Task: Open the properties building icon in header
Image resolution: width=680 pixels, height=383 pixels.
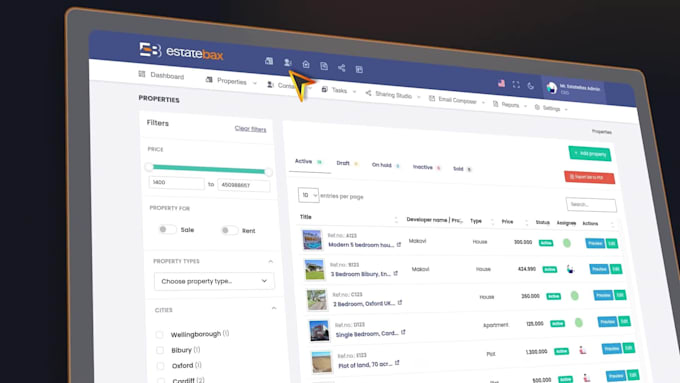Action: click(269, 61)
